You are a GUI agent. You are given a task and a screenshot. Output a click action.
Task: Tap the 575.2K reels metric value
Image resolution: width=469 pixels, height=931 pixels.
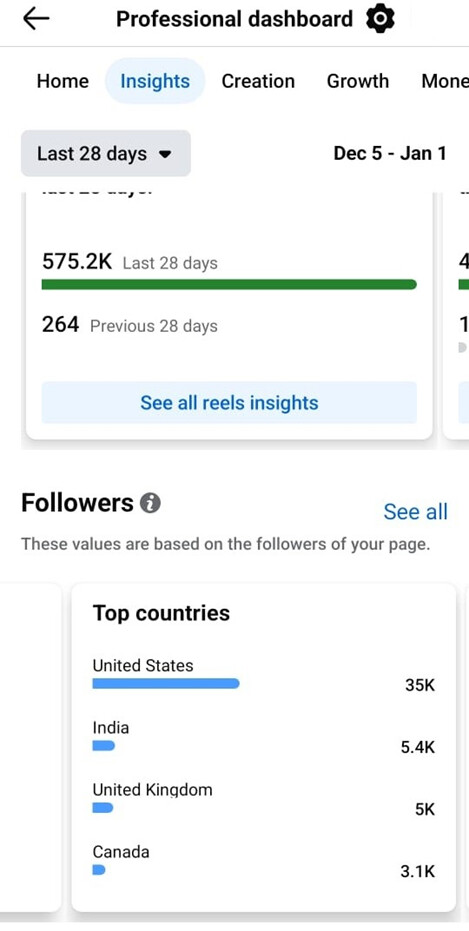[77, 261]
